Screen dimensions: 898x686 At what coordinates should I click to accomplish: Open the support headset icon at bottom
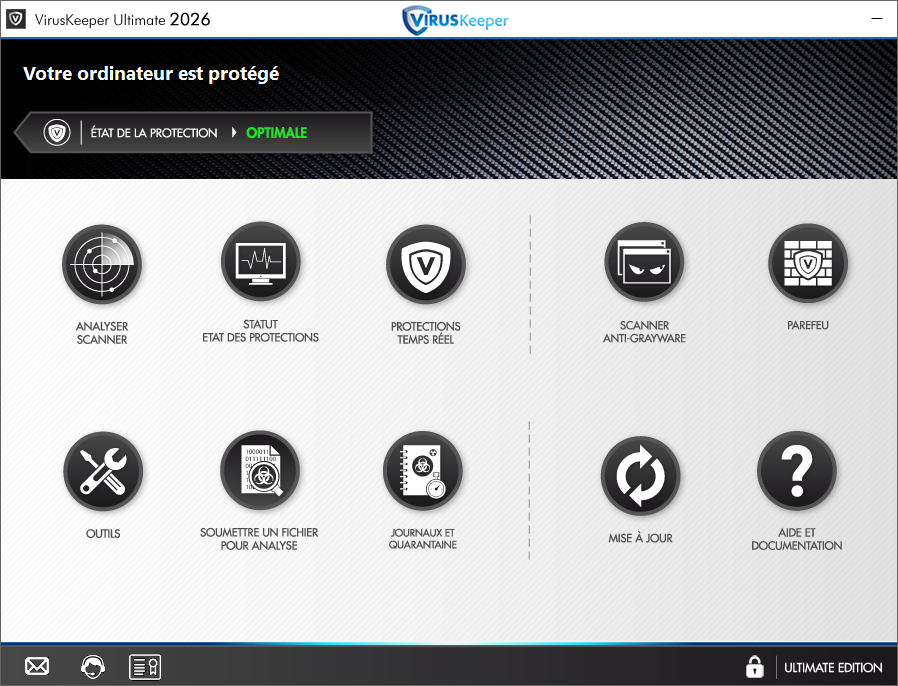[x=92, y=666]
